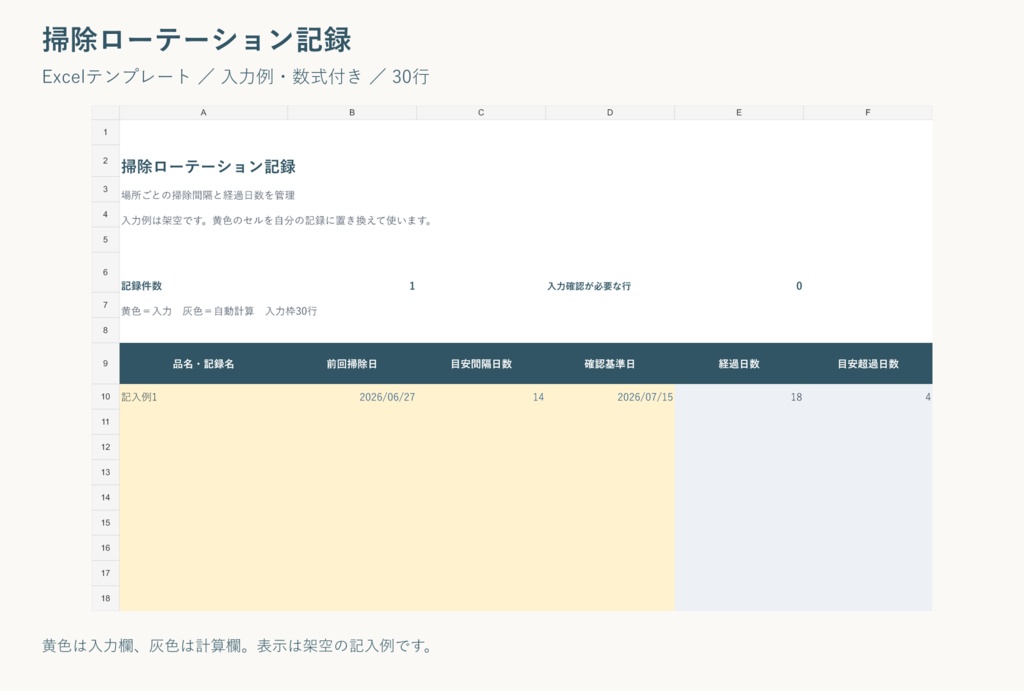1024x691 pixels.
Task: Select row 10 header
Action: [x=105, y=396]
